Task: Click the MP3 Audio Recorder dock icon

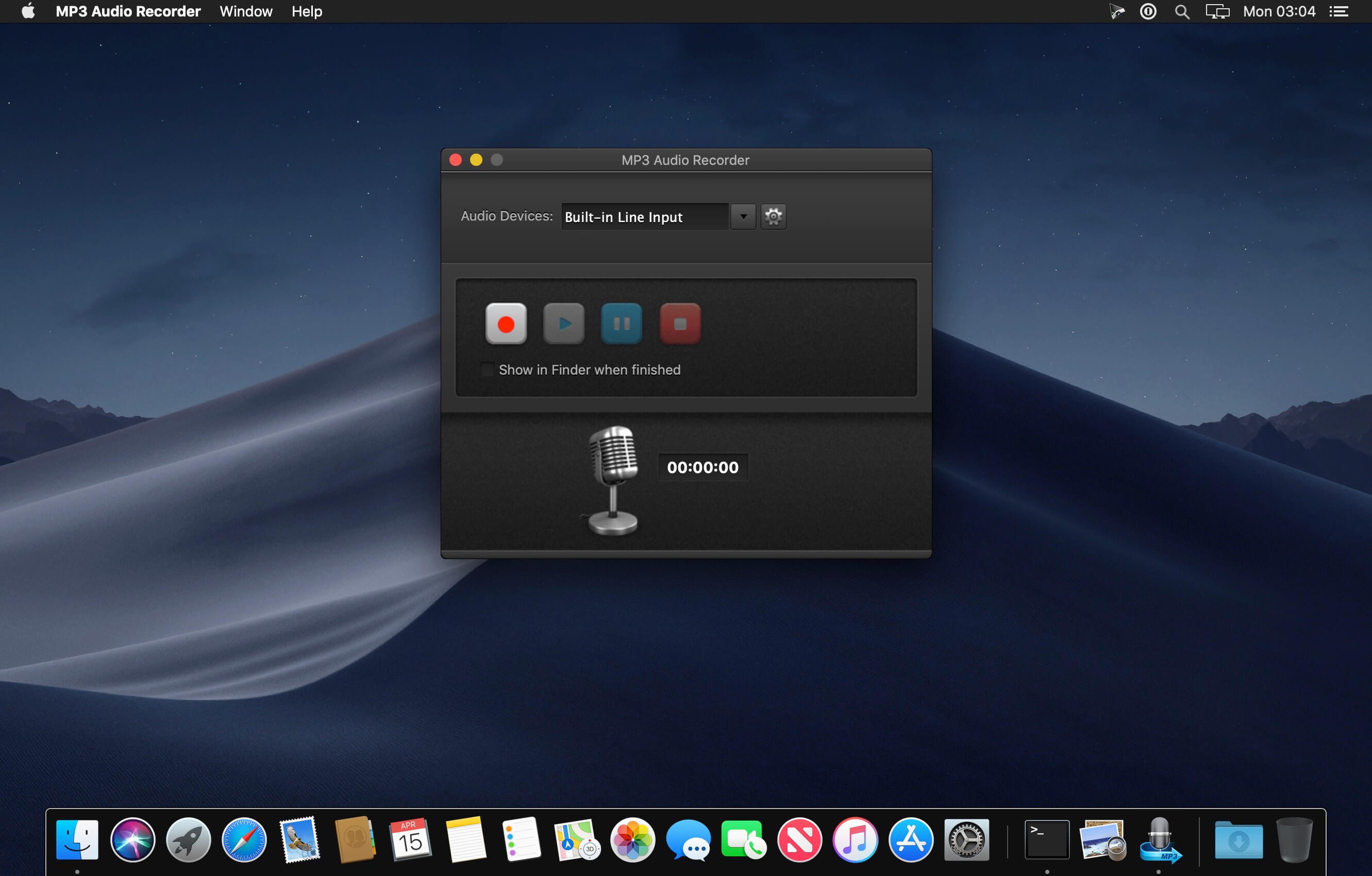Action: (1160, 839)
